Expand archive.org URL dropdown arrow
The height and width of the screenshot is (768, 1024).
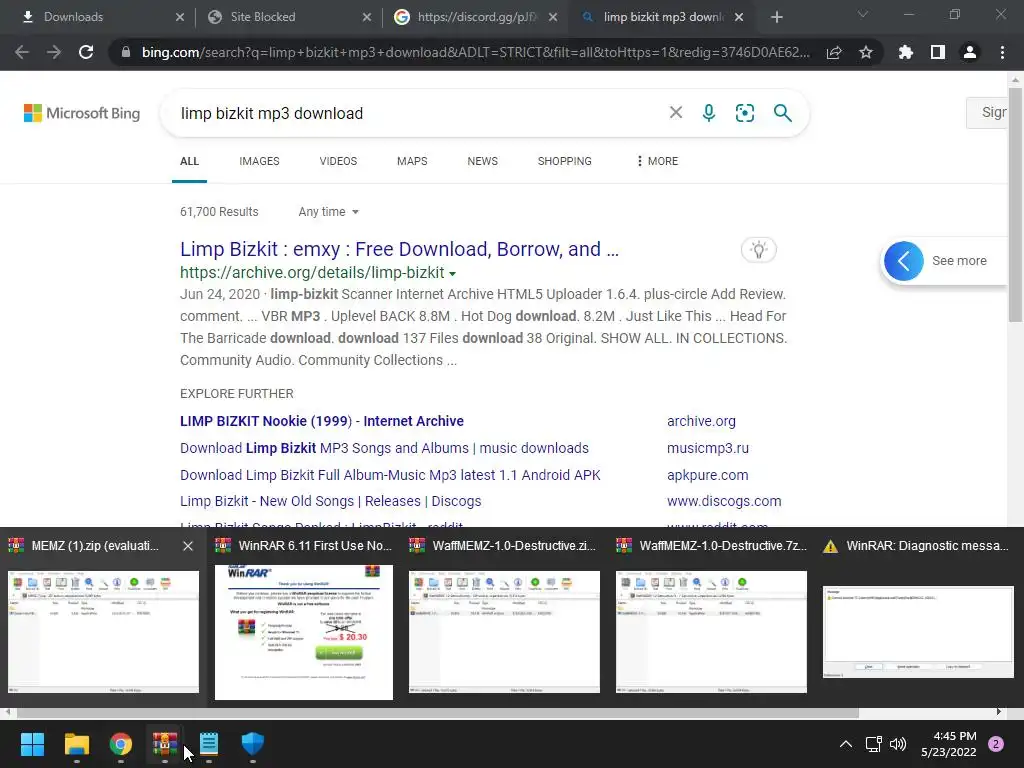453,274
